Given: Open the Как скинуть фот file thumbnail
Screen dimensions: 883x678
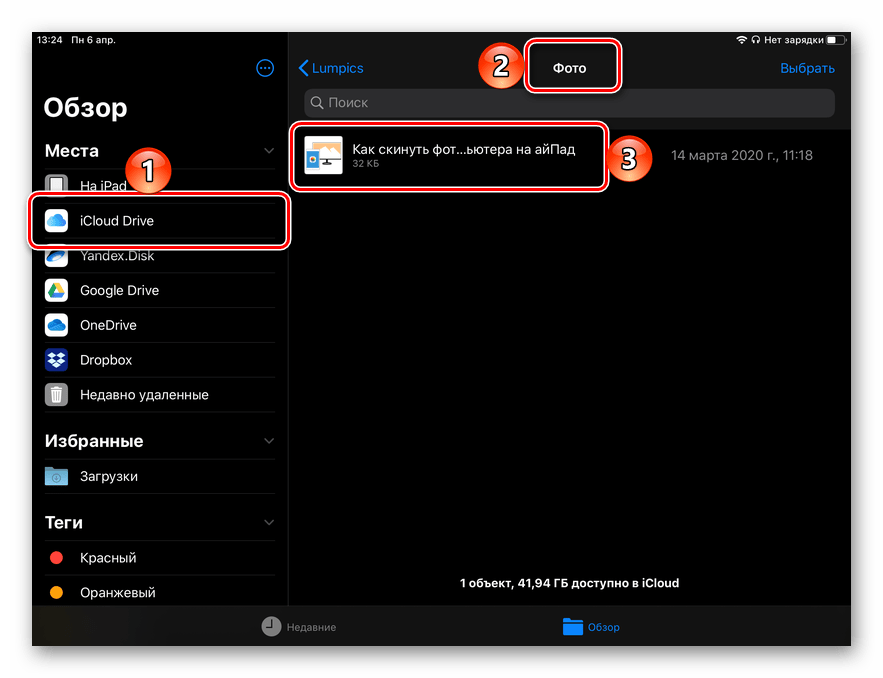Looking at the screenshot, I should [323, 155].
